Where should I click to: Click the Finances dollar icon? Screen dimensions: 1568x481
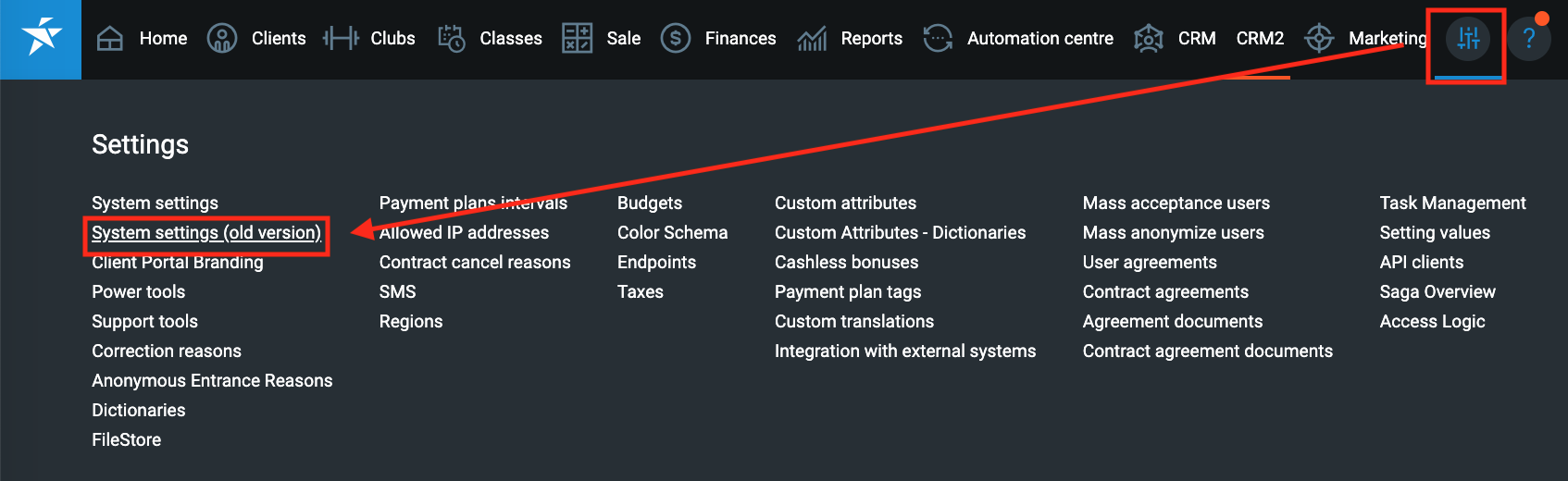[676, 39]
